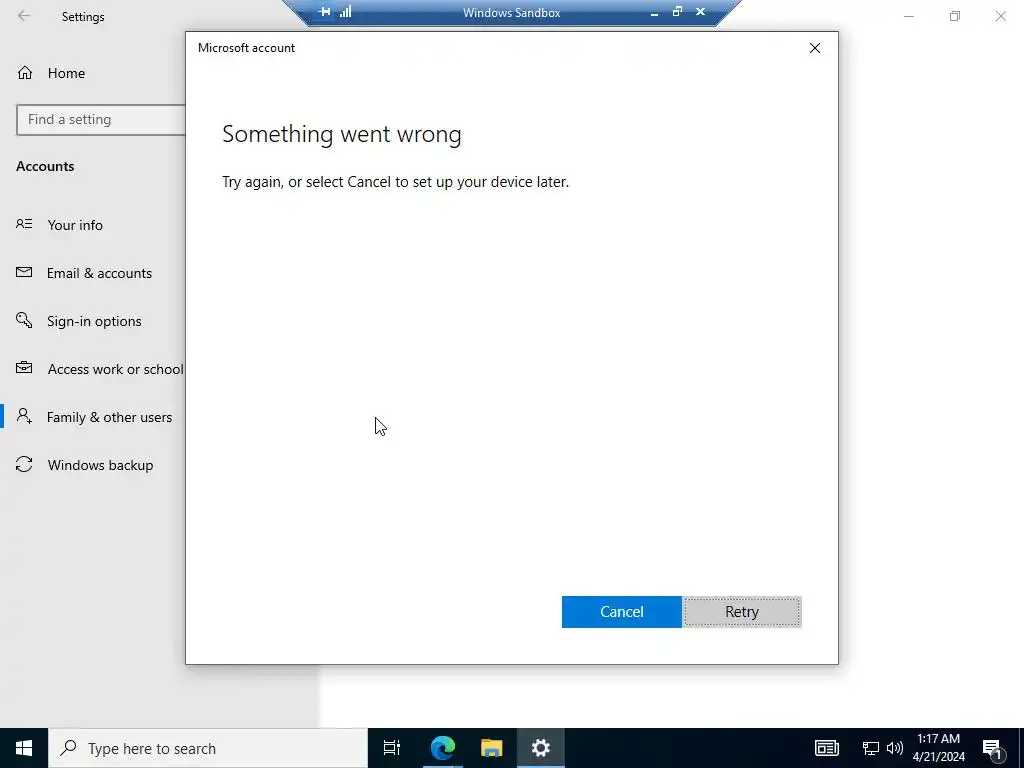Pin the Windows Sandbox connection bar

tap(325, 12)
